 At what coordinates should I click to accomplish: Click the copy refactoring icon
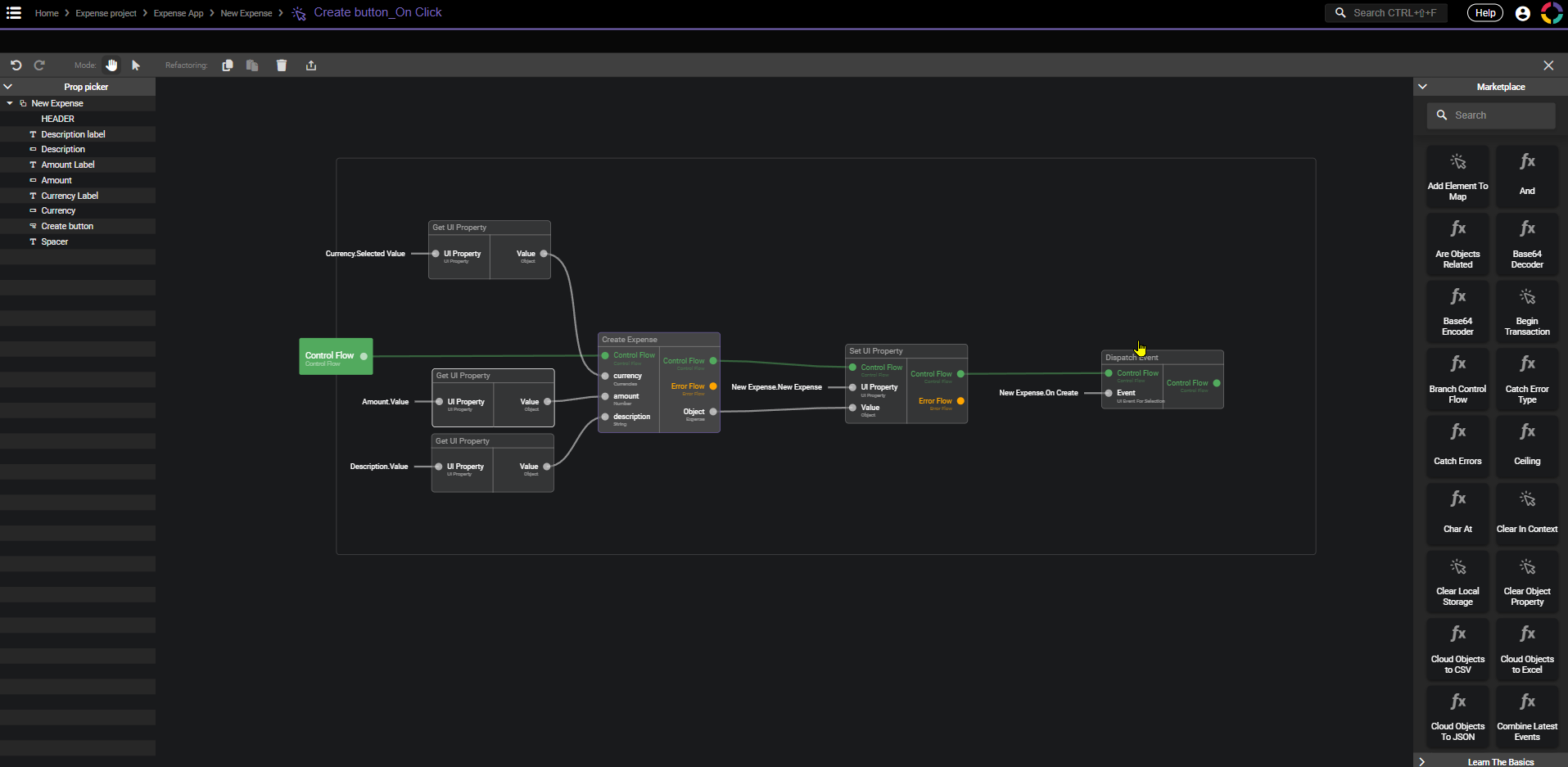pyautogui.click(x=228, y=65)
